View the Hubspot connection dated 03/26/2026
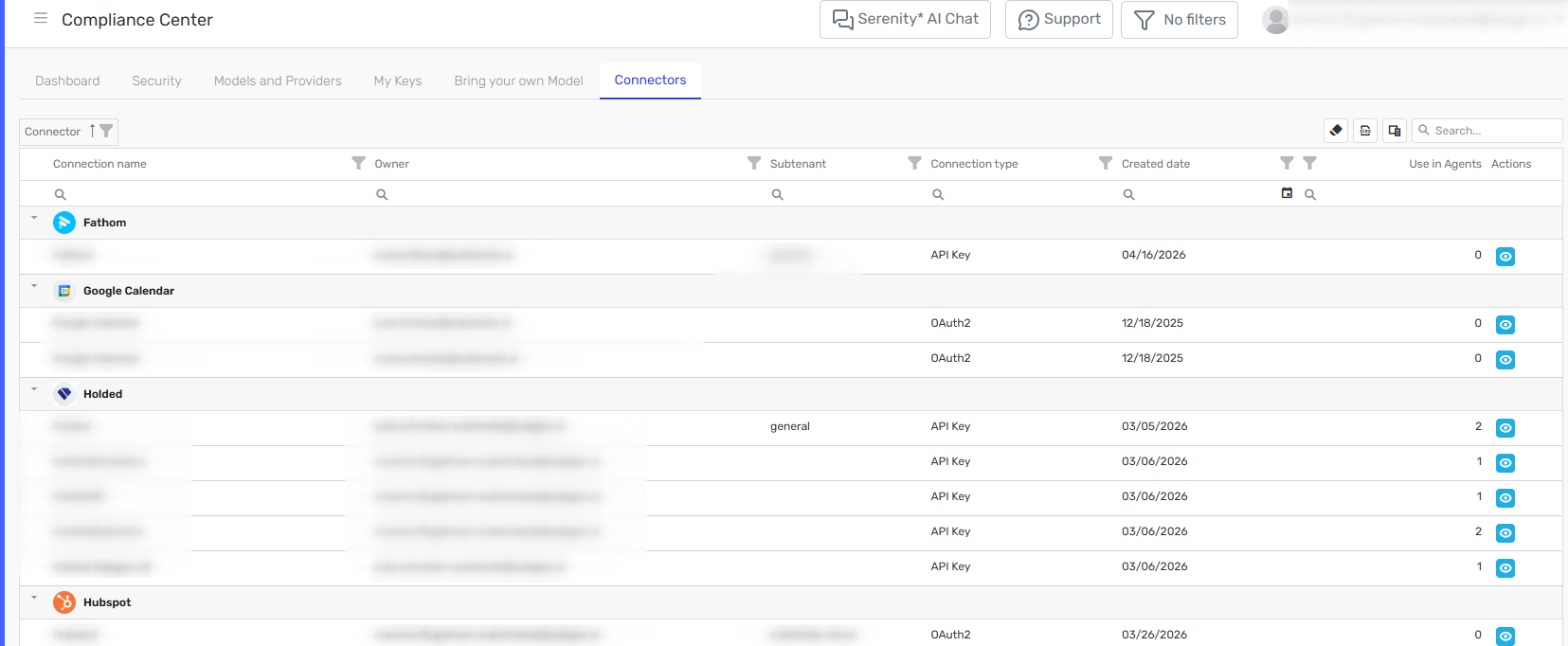 (1505, 637)
